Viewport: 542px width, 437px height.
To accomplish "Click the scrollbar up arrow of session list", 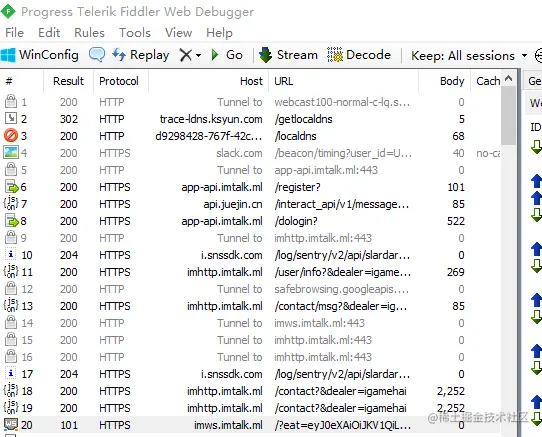I will (508, 78).
